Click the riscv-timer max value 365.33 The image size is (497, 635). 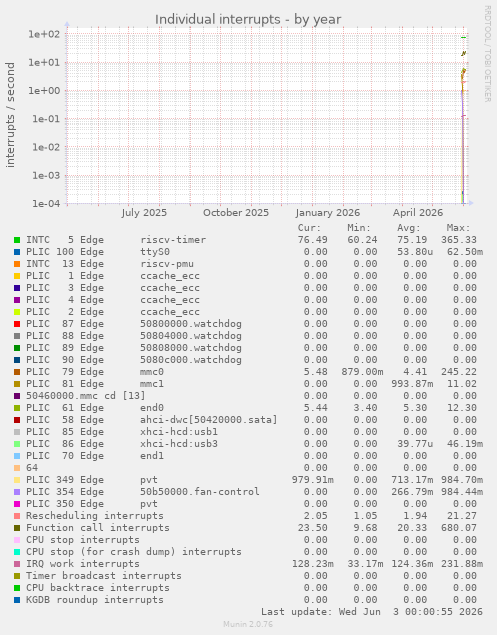[459, 240]
